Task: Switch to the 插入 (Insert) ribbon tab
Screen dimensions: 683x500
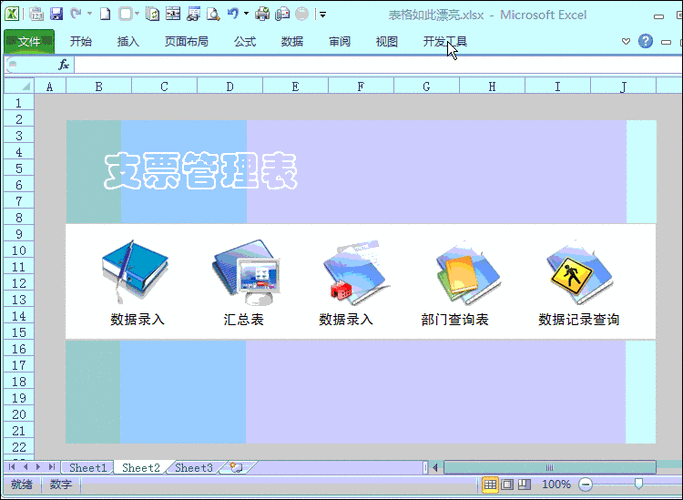Action: [128, 41]
